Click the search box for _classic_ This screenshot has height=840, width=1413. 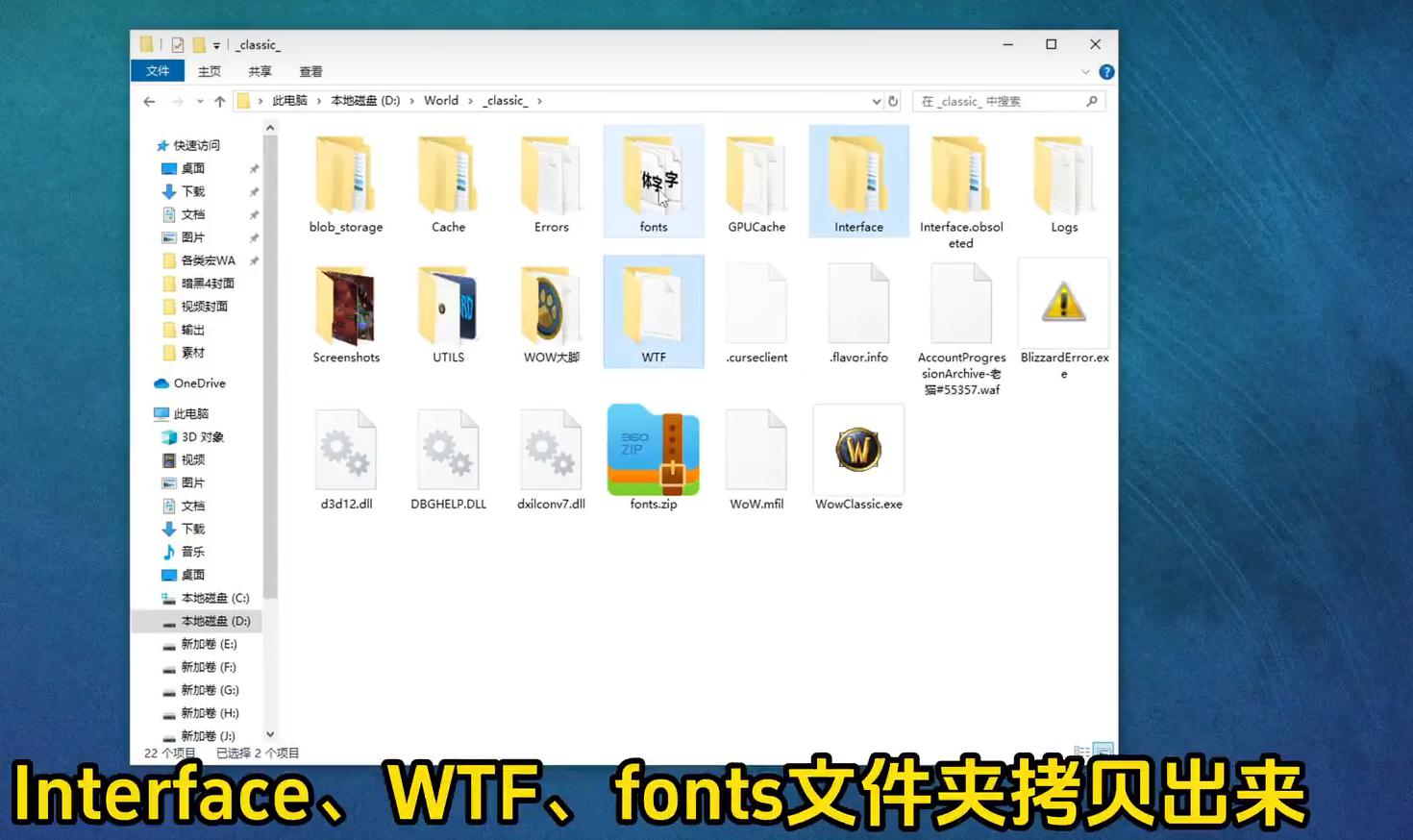tap(1000, 101)
